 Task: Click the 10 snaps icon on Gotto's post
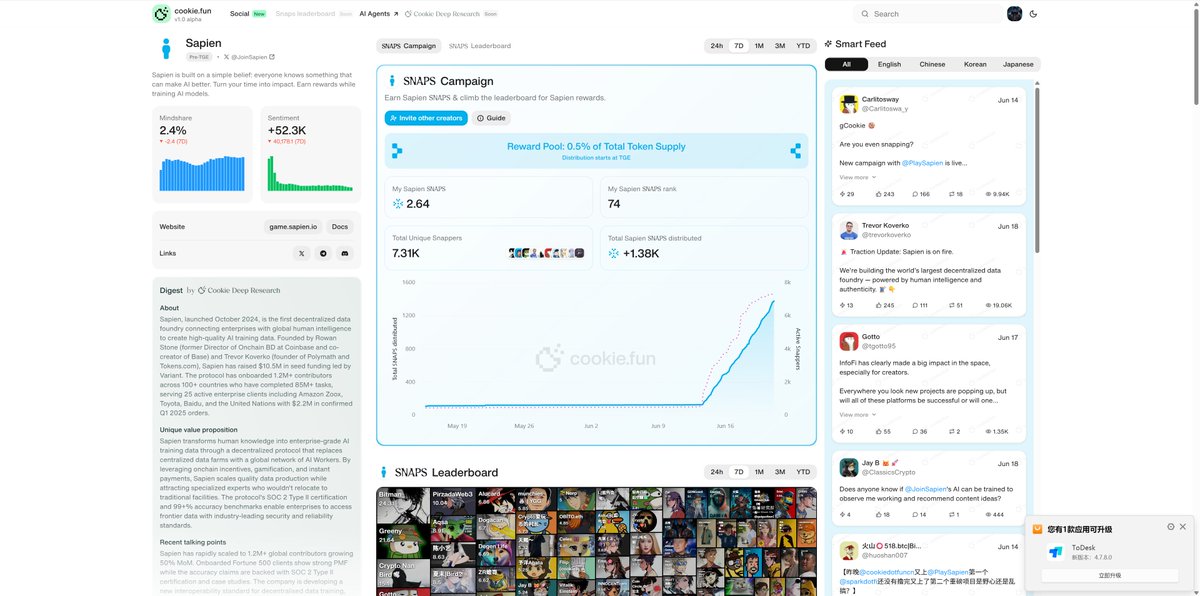coord(846,432)
